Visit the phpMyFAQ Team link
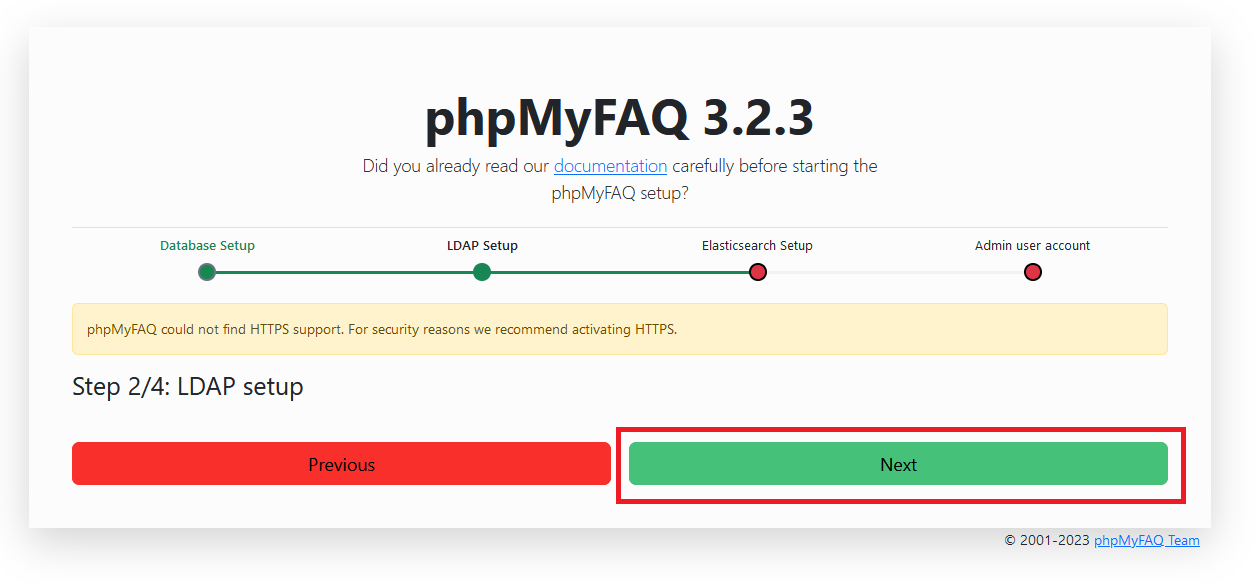Image resolution: width=1257 pixels, height=583 pixels. pos(1147,540)
